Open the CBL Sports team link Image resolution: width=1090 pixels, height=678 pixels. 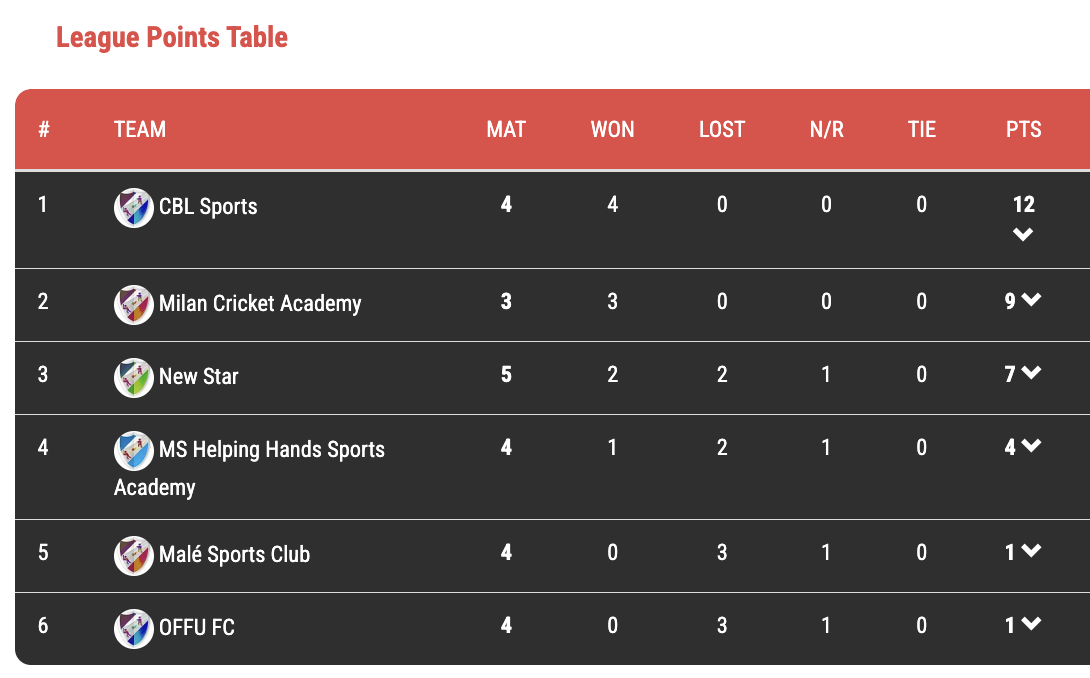(x=208, y=207)
